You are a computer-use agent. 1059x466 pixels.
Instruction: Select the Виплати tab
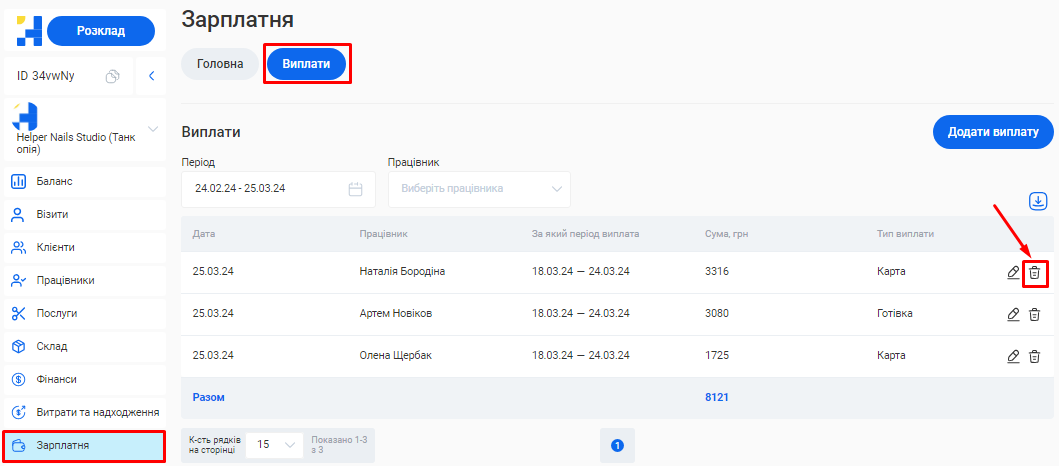[x=306, y=64]
